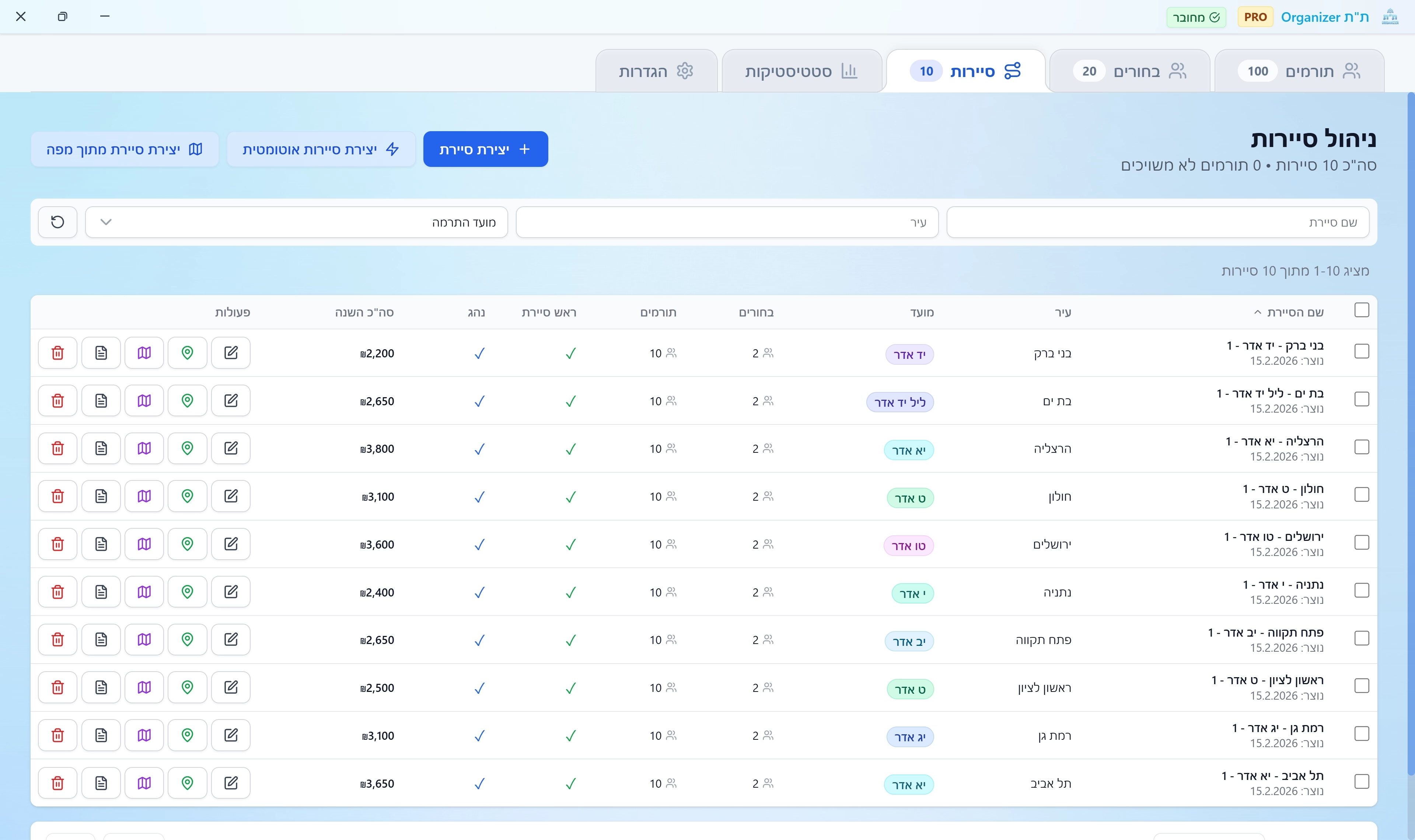Click the green location pin for בת ים row
This screenshot has height=840, width=1415.
187,401
